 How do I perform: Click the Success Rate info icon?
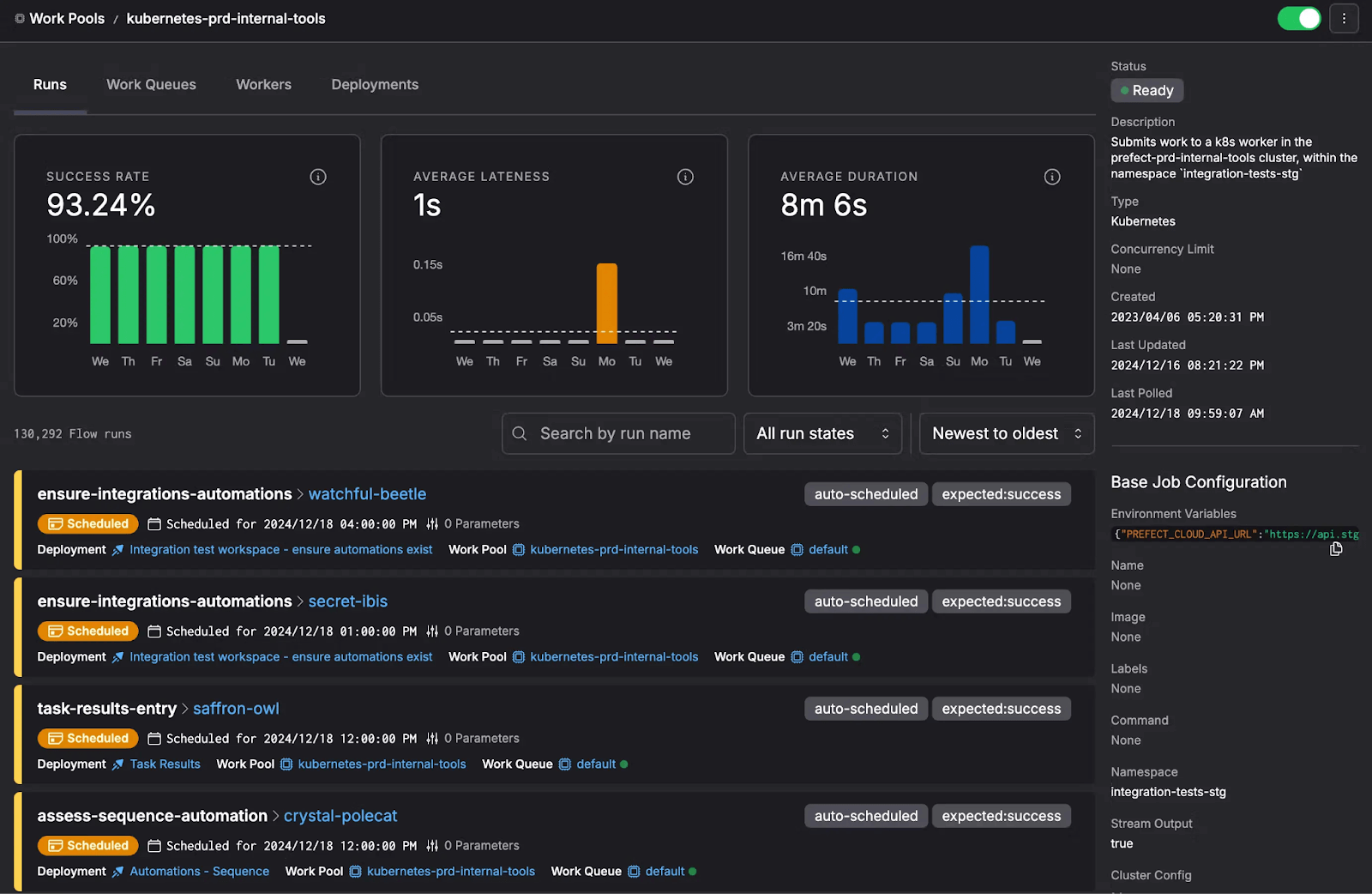click(318, 177)
